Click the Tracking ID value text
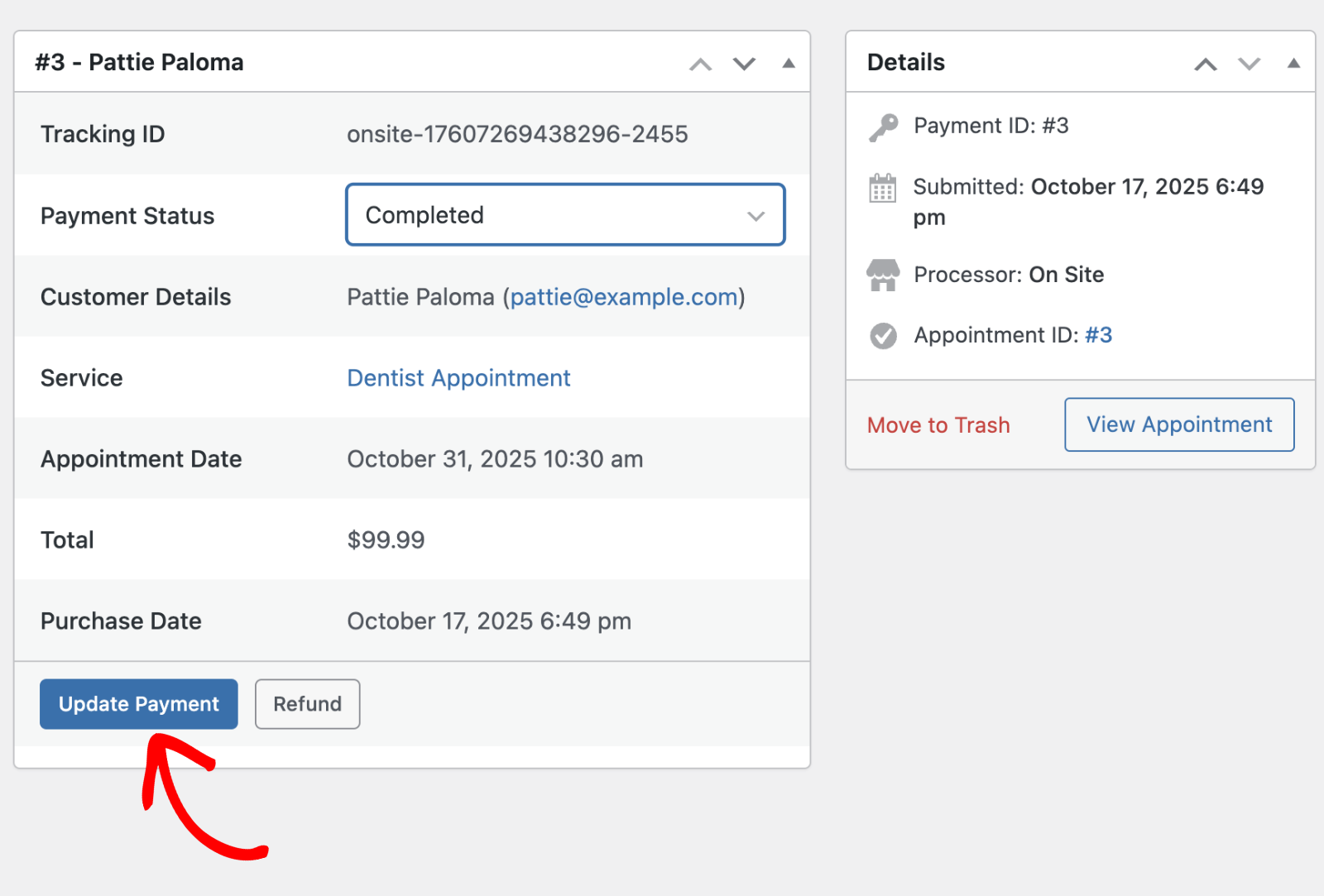1324x896 pixels. coord(517,134)
